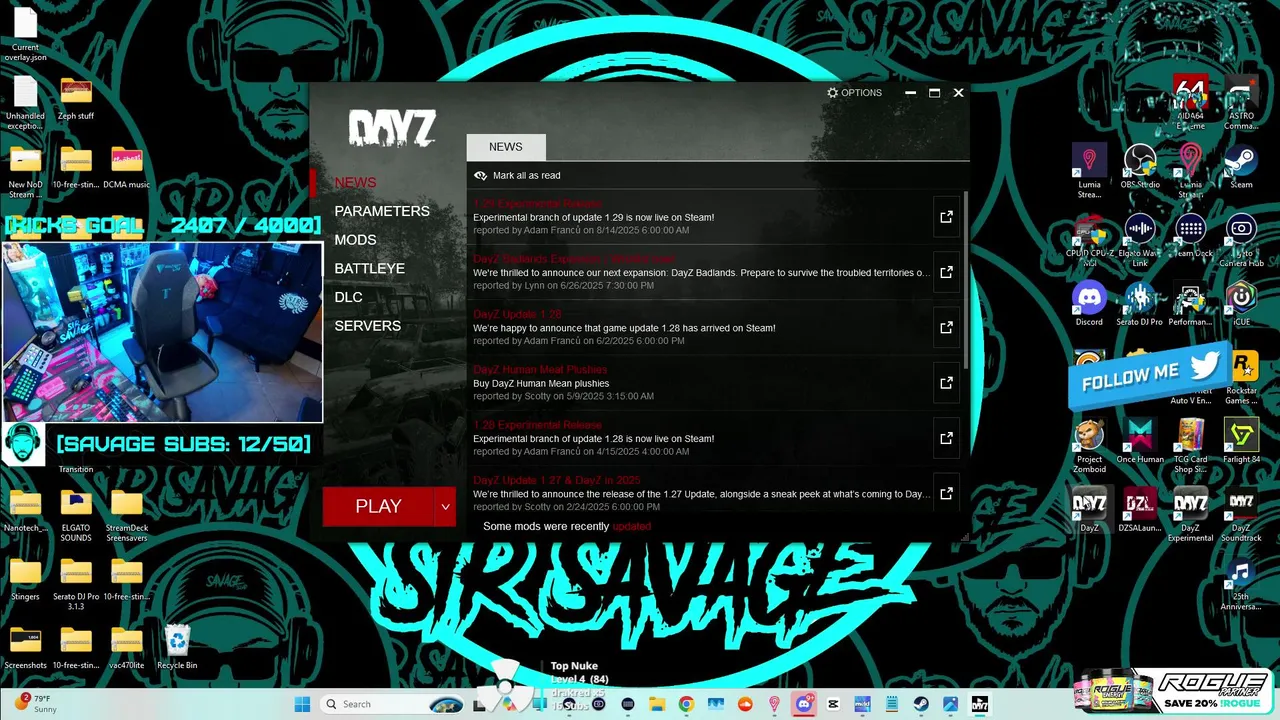Open the MODS section
The image size is (1280, 720).
356,240
